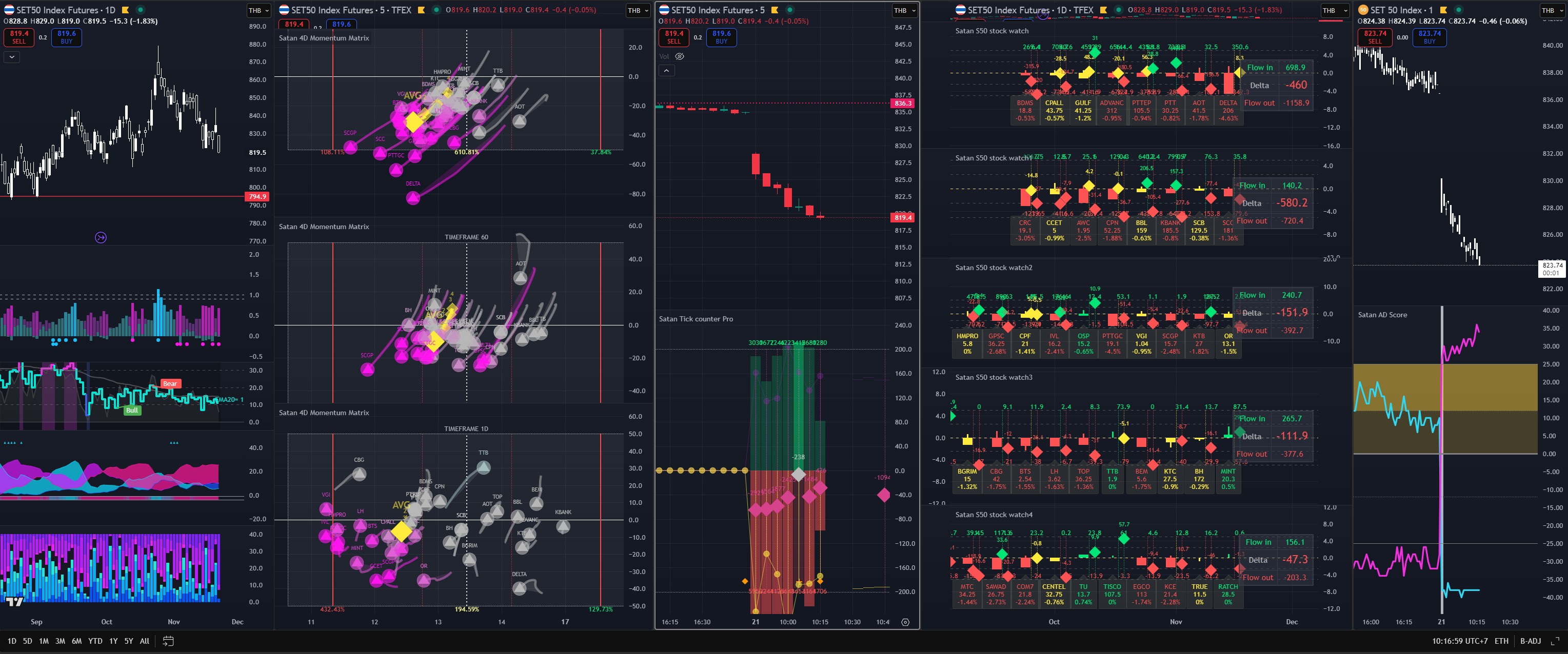Click the red 794.9 price label on the price scale
1568x654 pixels.
(x=256, y=196)
